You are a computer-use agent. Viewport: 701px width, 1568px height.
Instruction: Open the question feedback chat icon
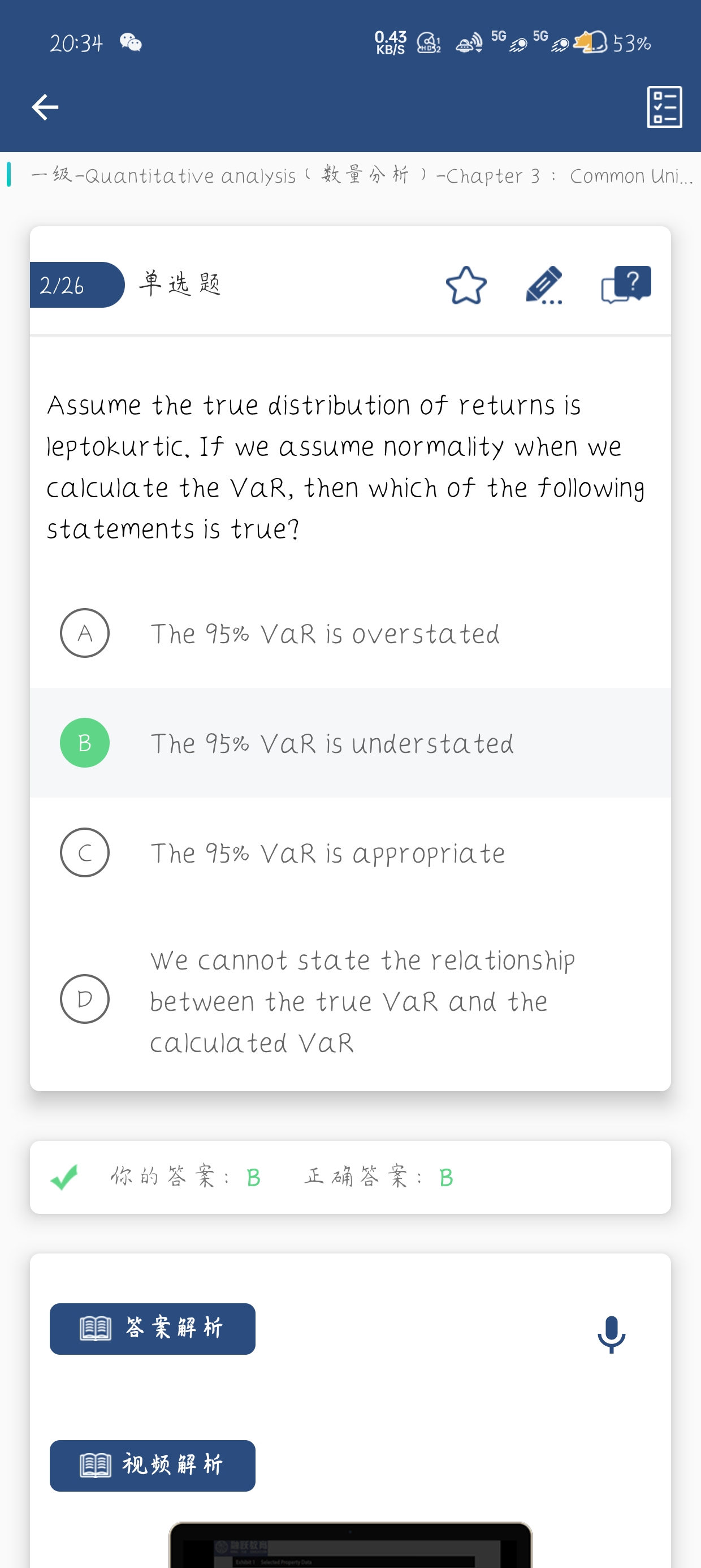click(x=626, y=285)
